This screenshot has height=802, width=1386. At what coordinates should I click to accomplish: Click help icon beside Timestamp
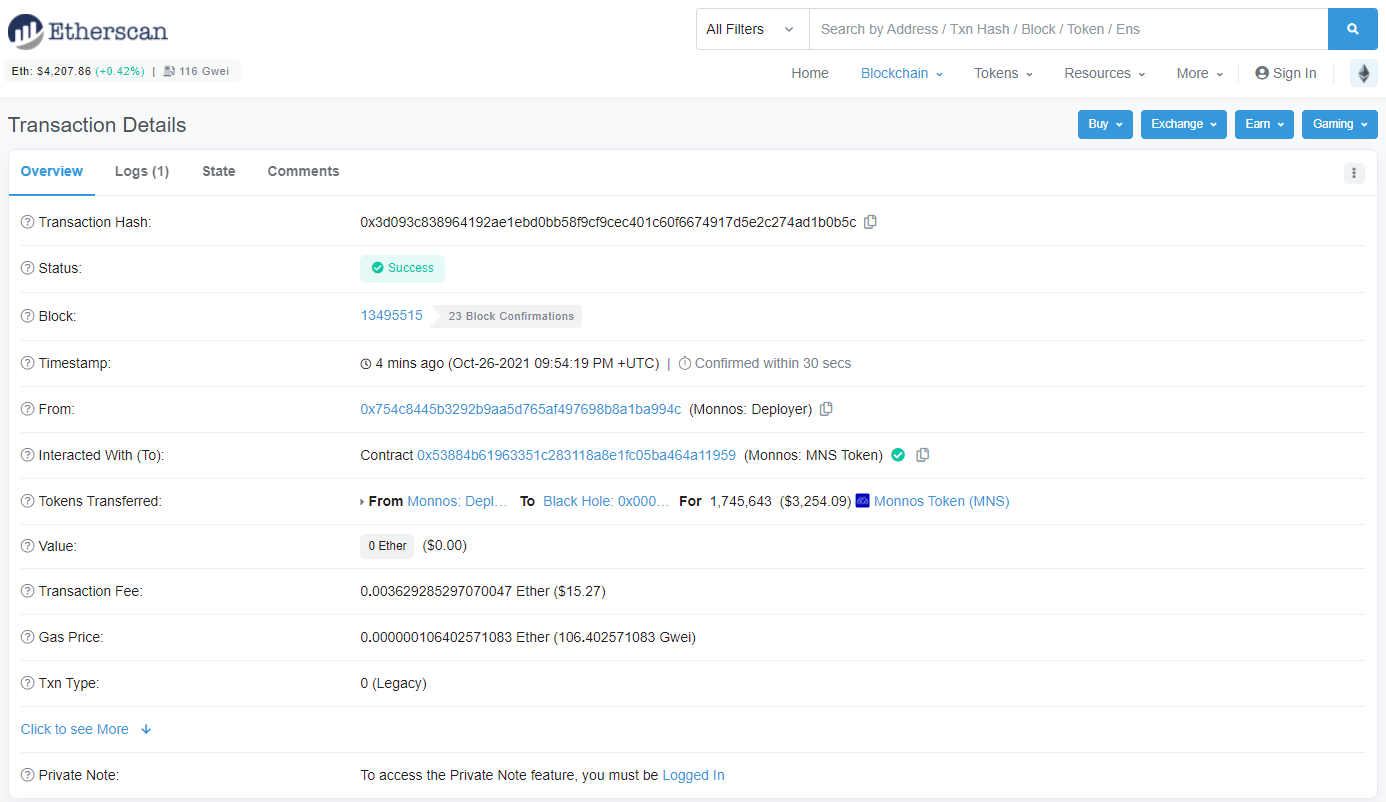(x=28, y=363)
